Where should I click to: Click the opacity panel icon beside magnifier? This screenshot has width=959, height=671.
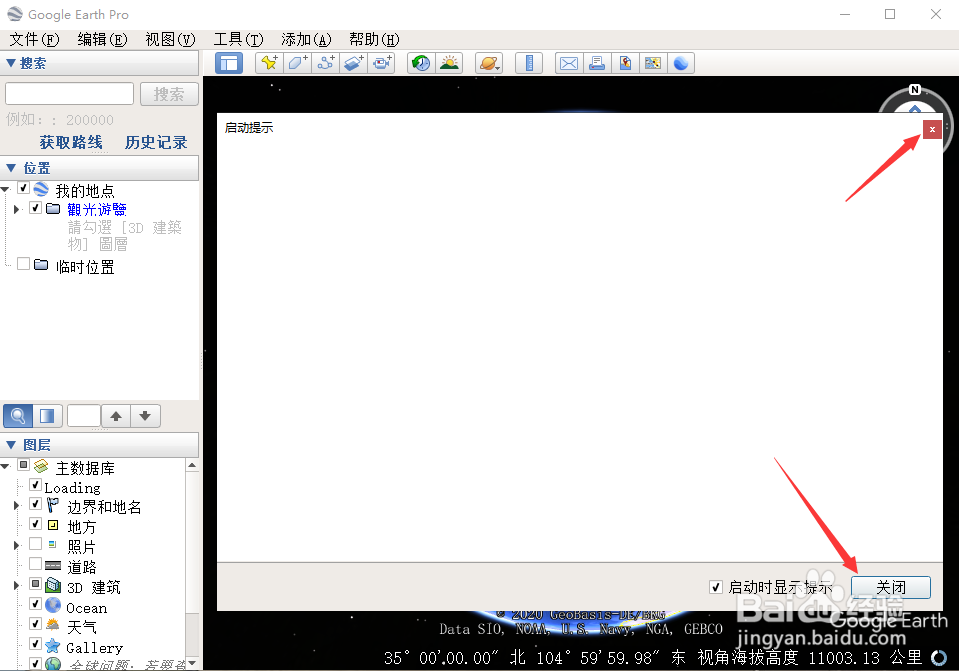point(47,416)
